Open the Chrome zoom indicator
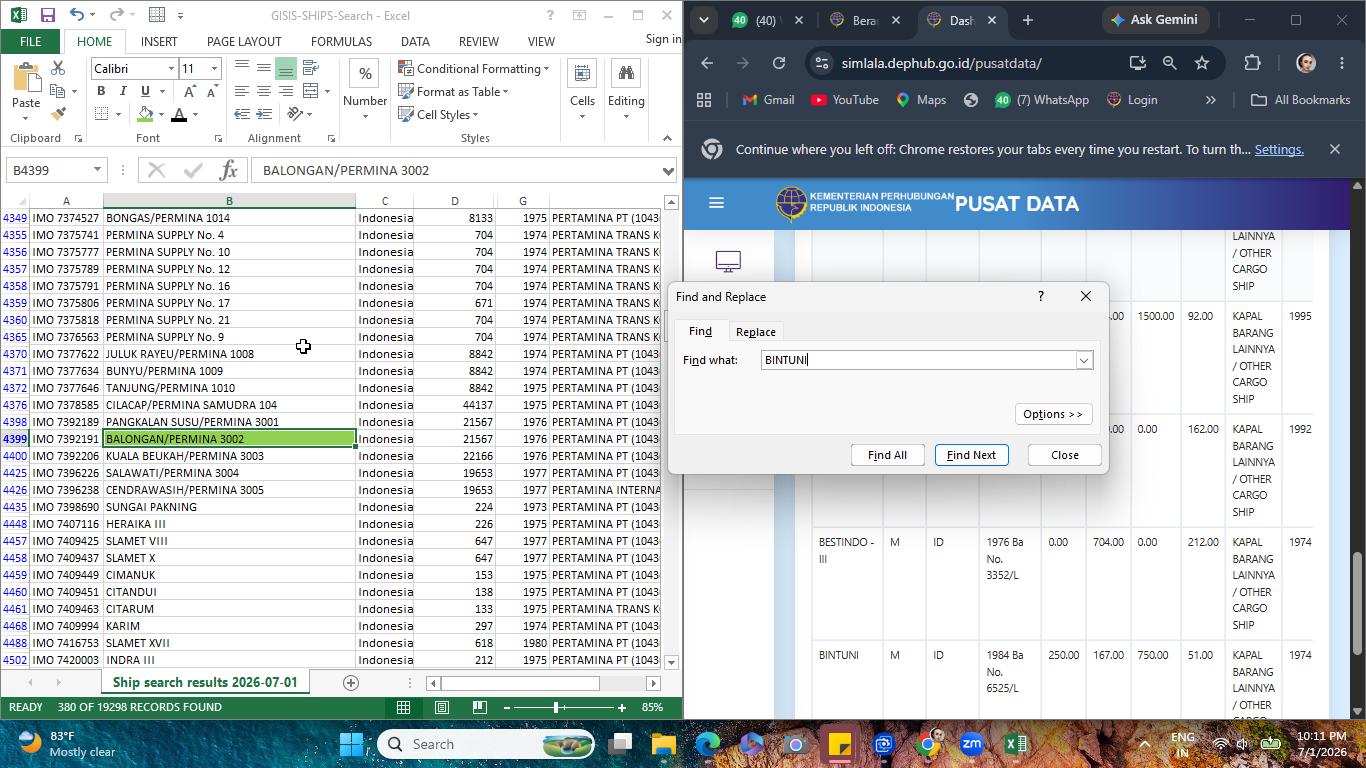The height and width of the screenshot is (768, 1366). tap(1169, 63)
